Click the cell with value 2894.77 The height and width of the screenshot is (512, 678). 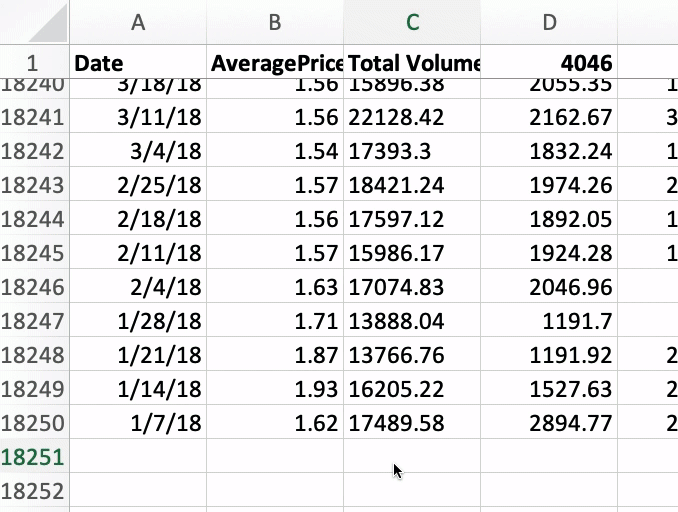click(549, 423)
